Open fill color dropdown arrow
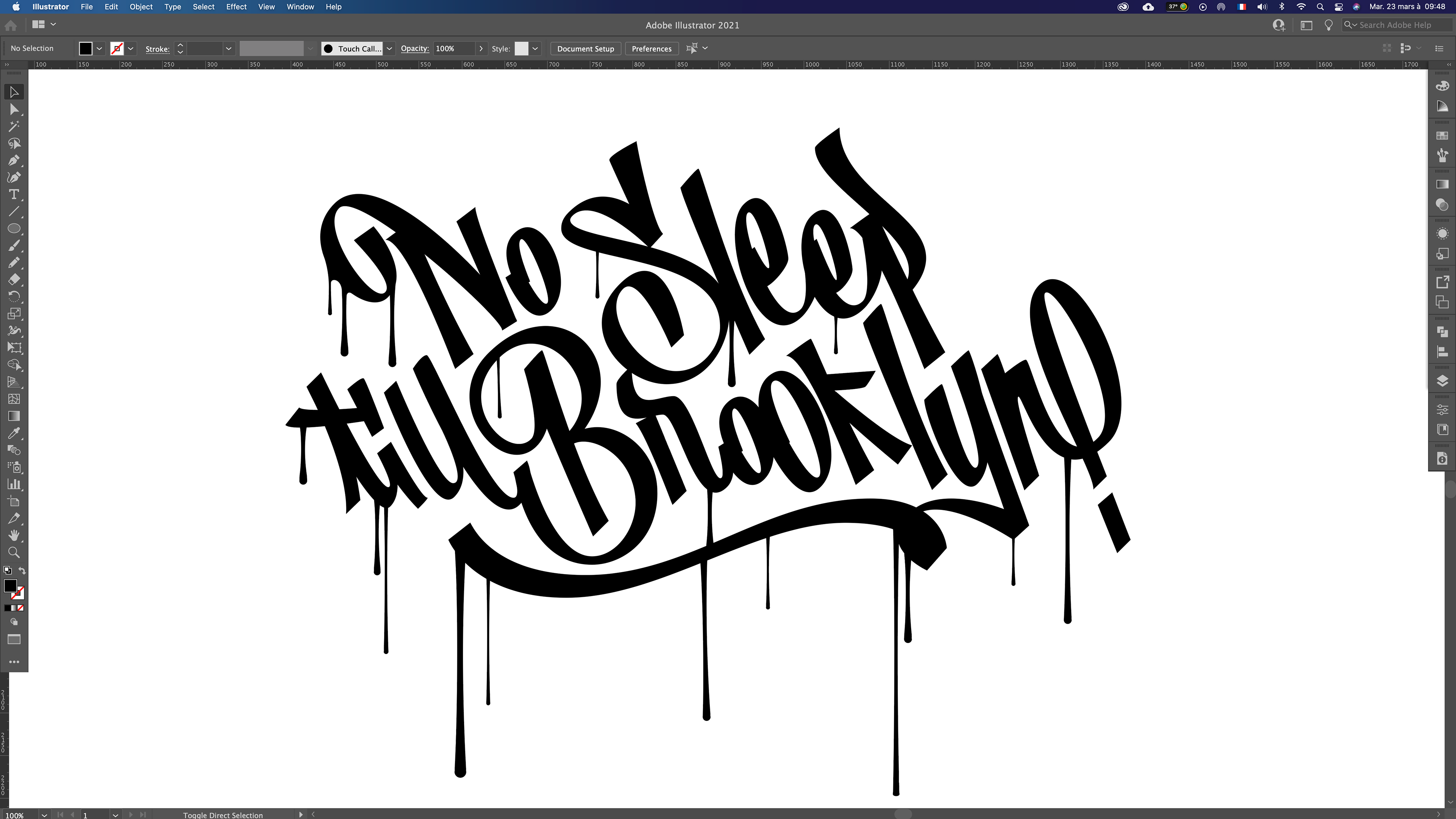This screenshot has width=1456, height=819. click(99, 49)
